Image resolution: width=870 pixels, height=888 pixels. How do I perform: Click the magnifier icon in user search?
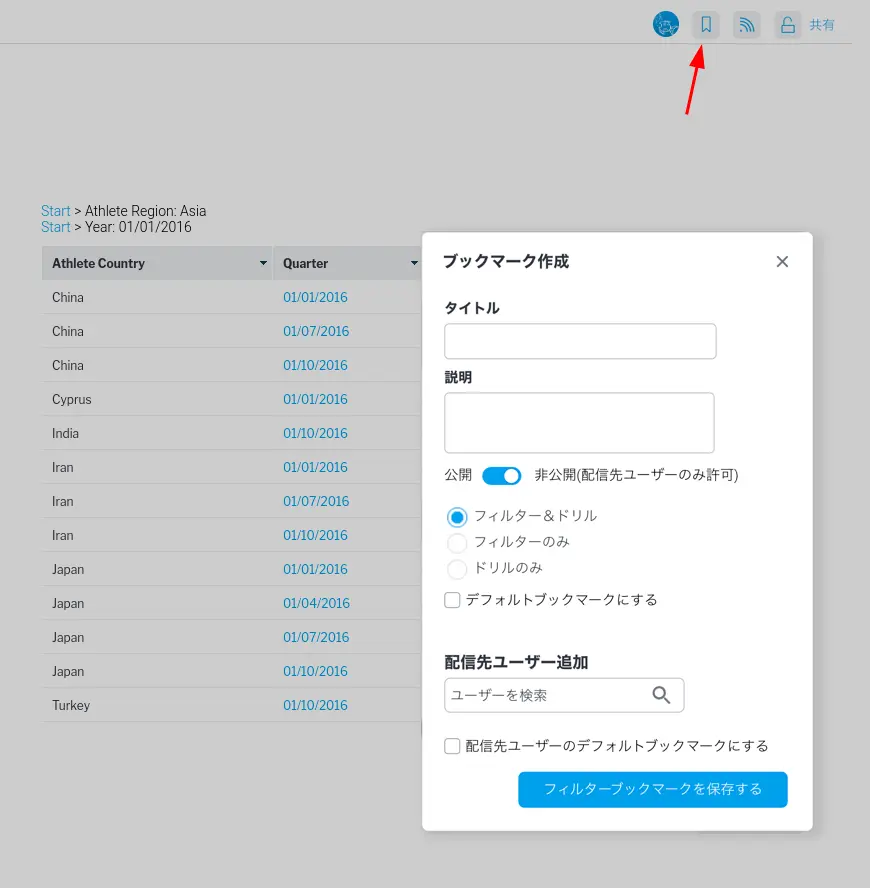click(x=661, y=695)
